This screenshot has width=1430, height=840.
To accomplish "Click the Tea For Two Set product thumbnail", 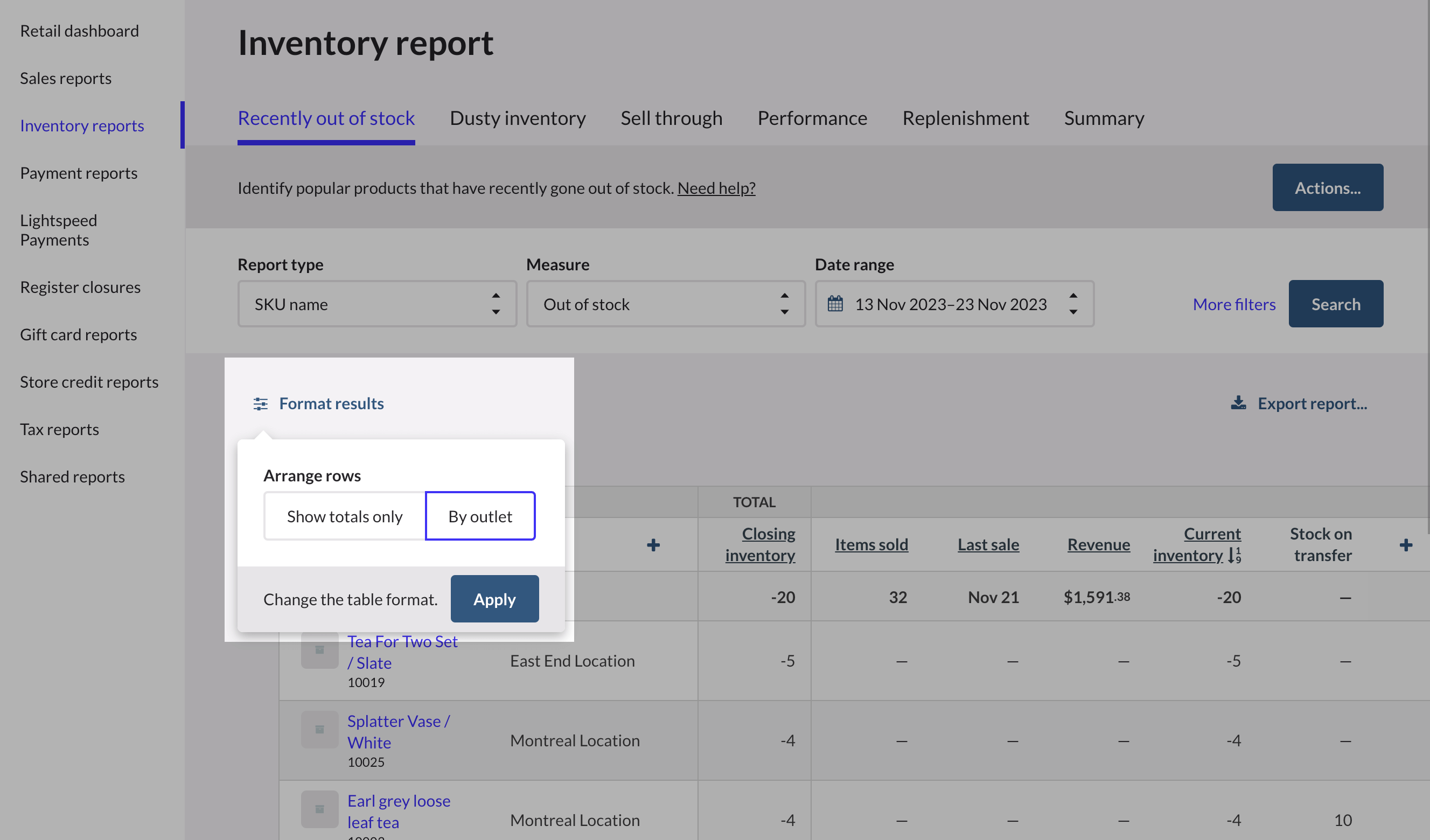I will [319, 649].
